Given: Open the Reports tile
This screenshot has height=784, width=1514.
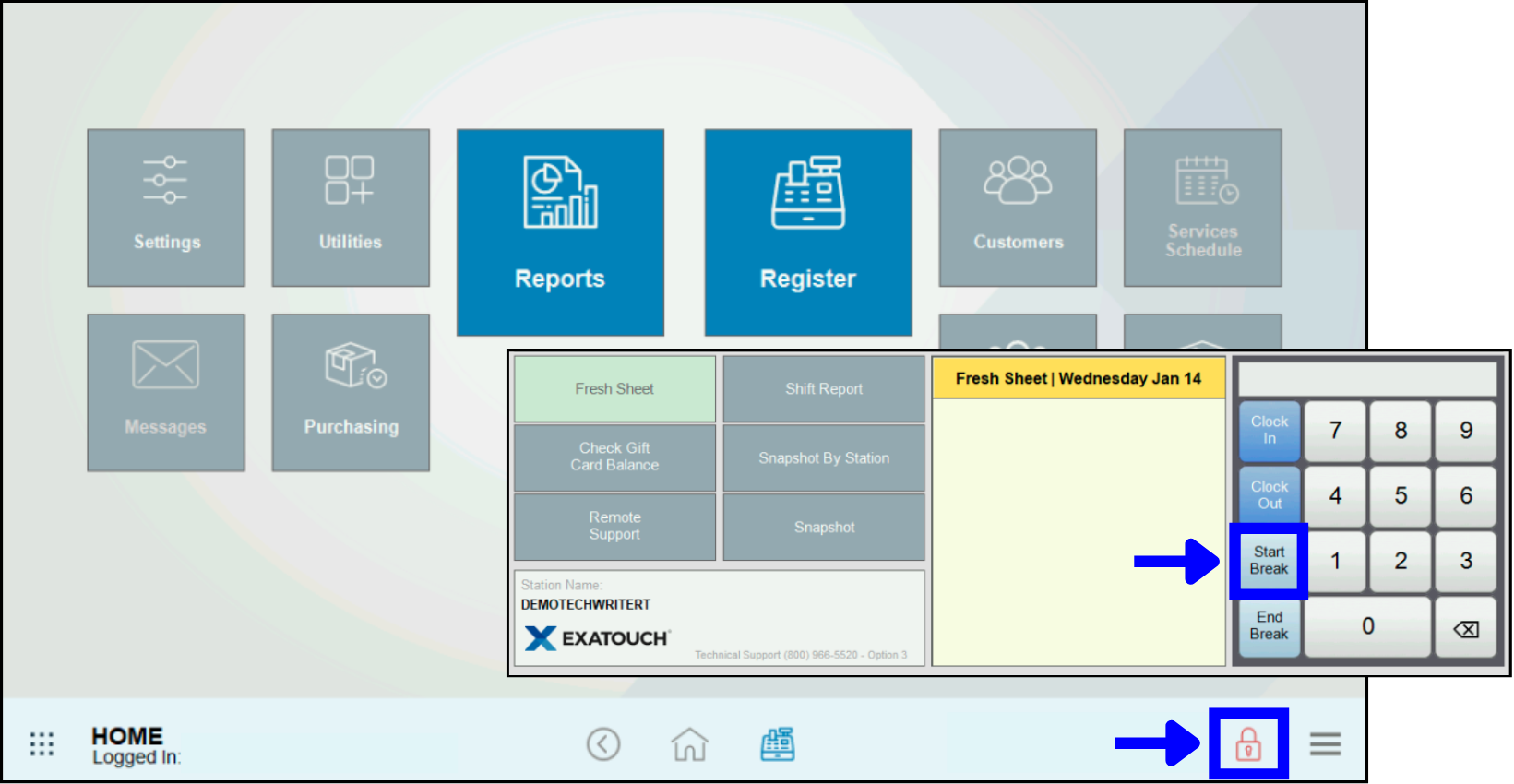Looking at the screenshot, I should point(560,232).
